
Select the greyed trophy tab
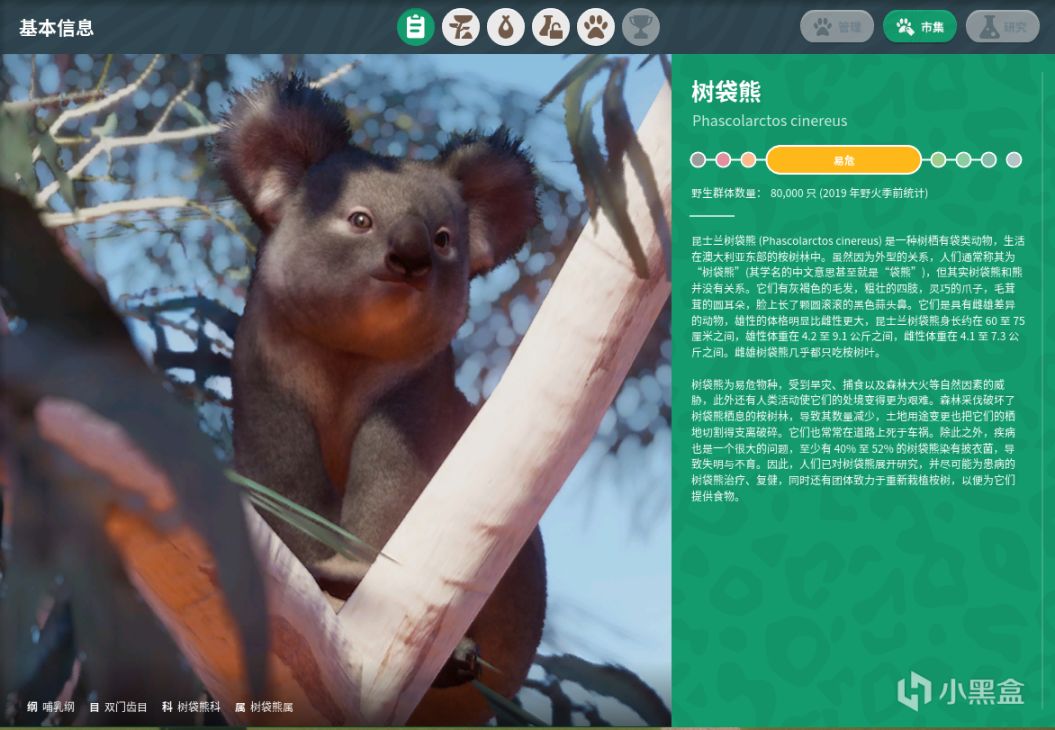tap(641, 28)
